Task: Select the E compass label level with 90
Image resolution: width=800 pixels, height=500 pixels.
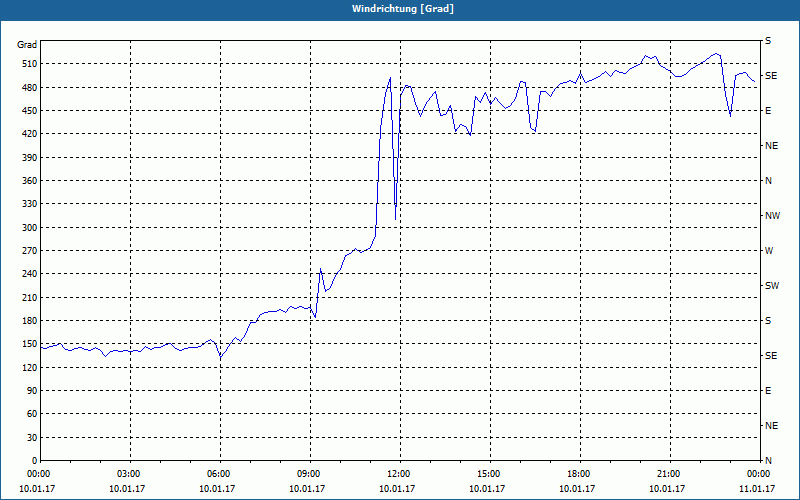Action: (x=768, y=391)
